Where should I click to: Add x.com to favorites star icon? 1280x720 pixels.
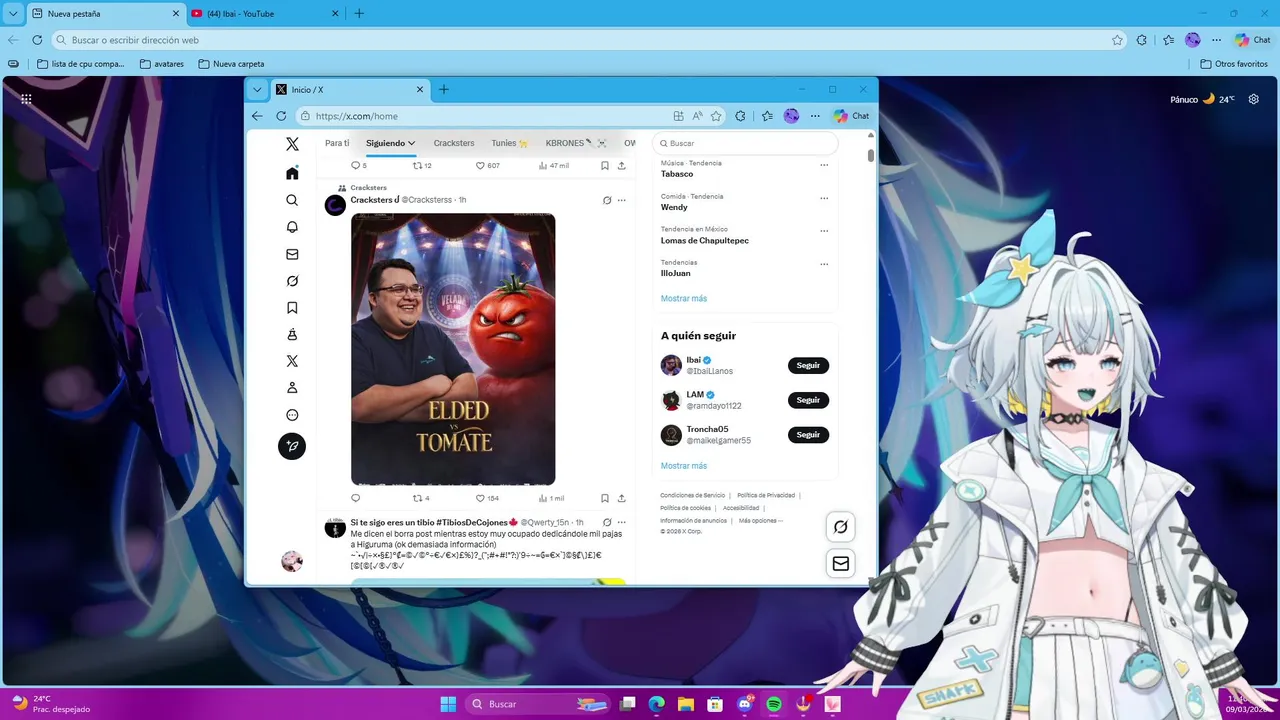pos(716,116)
